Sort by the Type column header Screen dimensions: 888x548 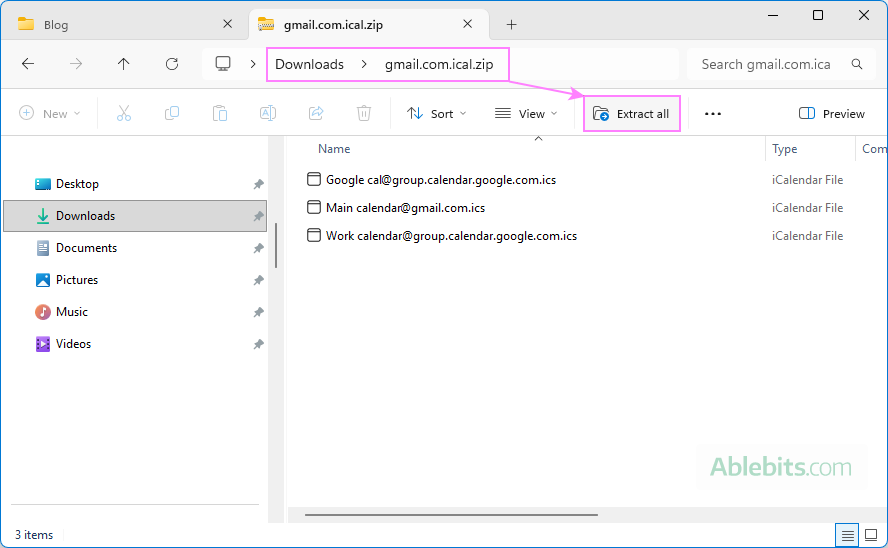click(x=784, y=149)
